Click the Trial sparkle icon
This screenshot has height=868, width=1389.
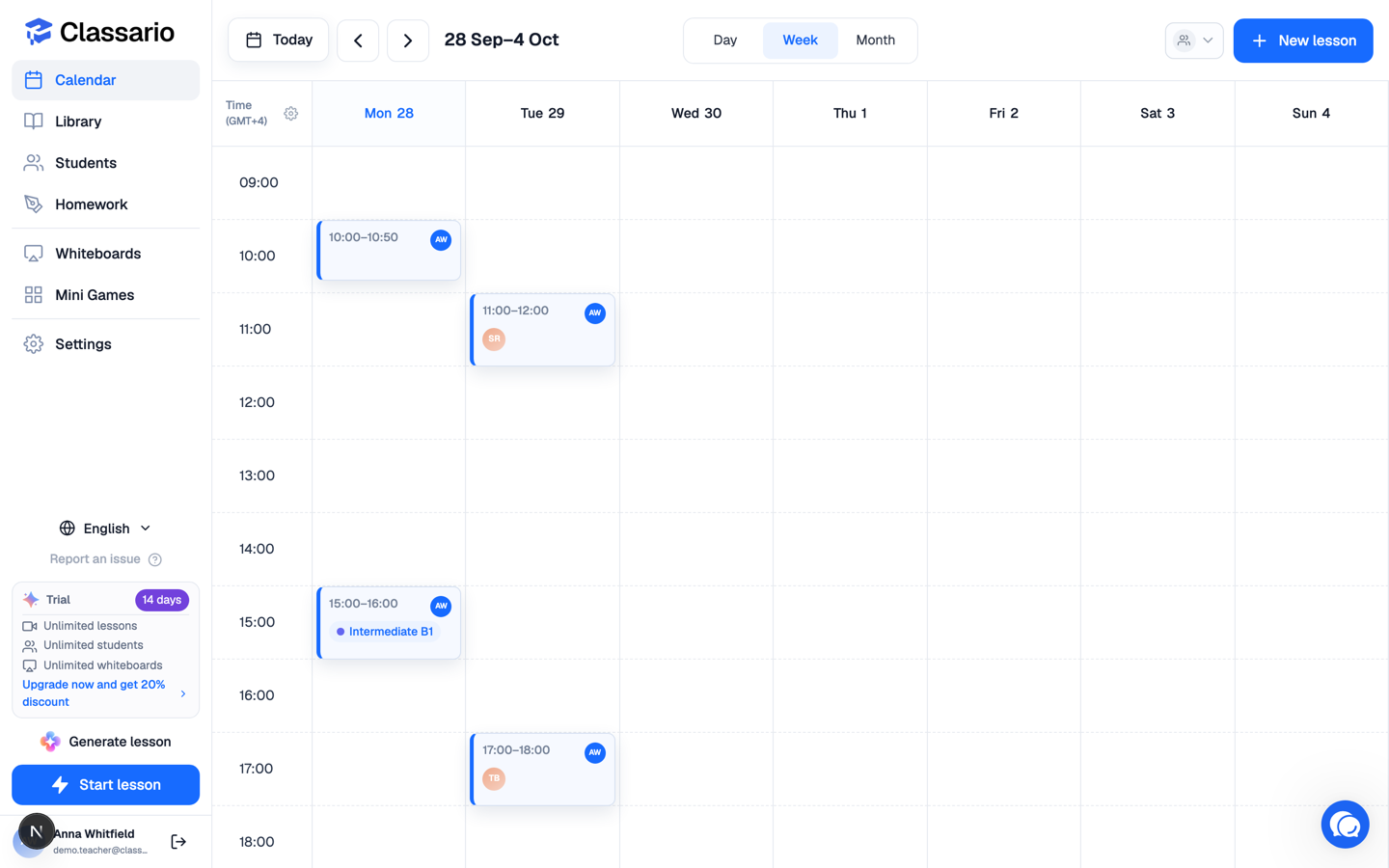(31, 600)
